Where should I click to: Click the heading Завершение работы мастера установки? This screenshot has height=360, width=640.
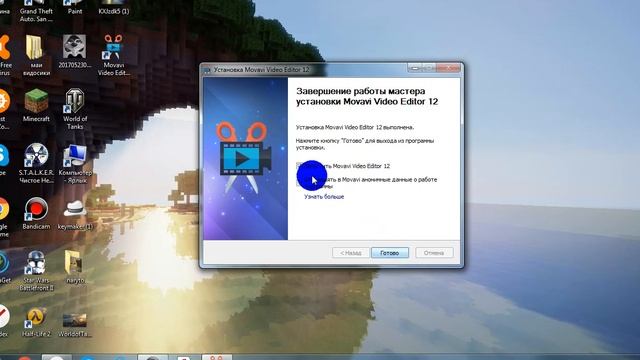point(367,96)
